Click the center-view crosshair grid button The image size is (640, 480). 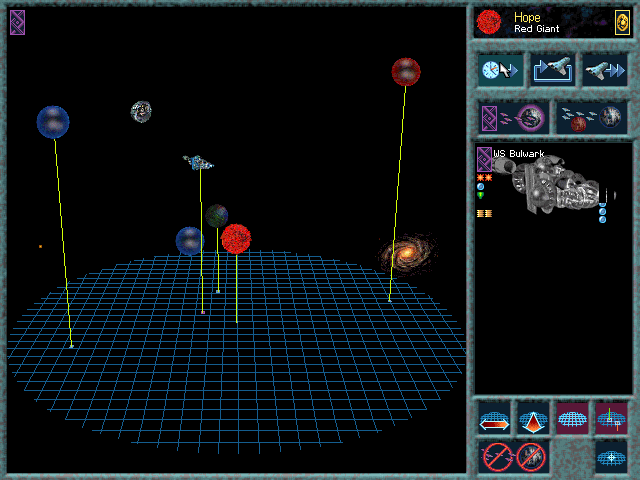[611, 457]
